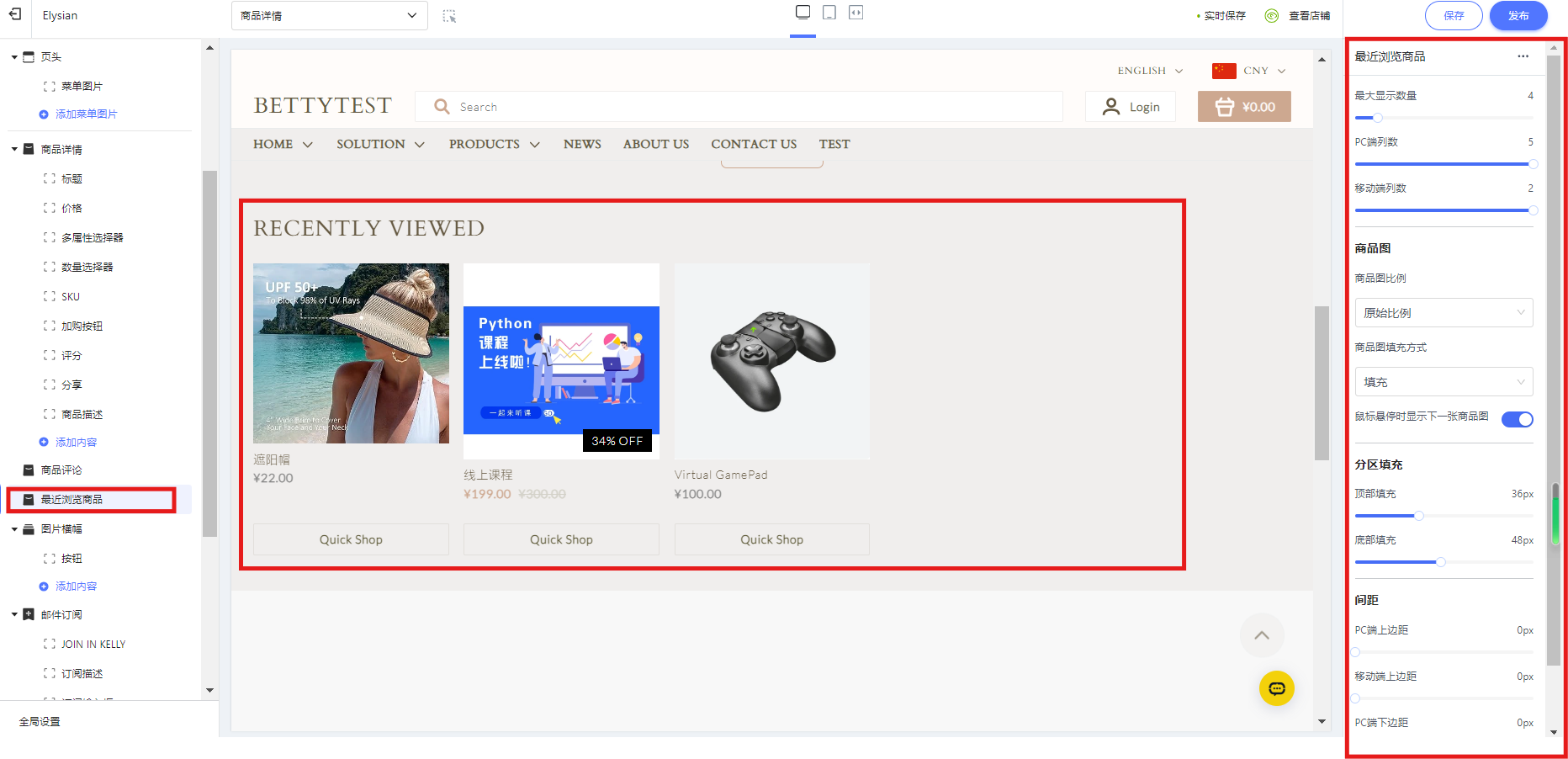Click the Login user icon
The image size is (1568, 759).
(1111, 107)
